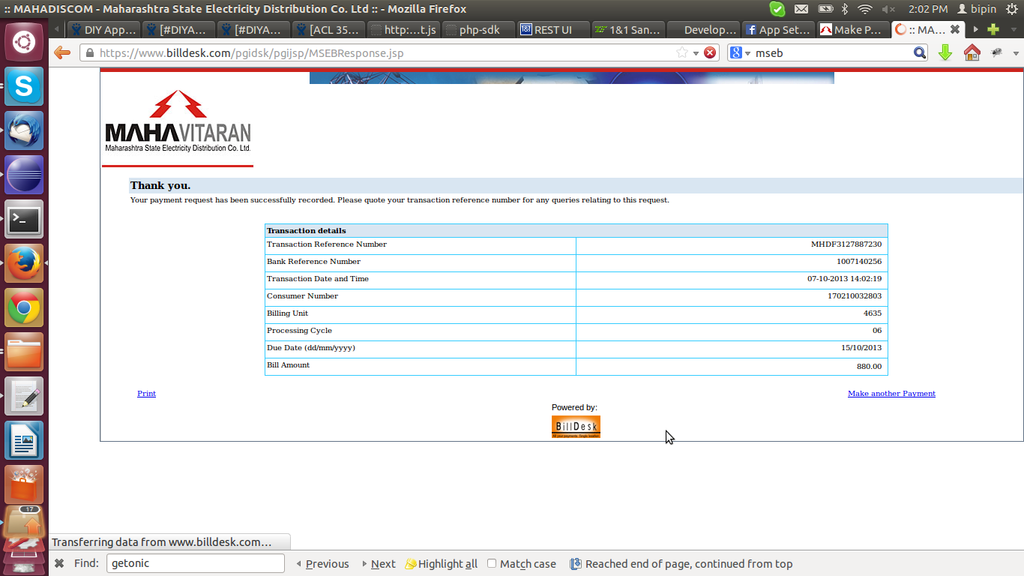
Task: Open the Google search engine dropdown
Action: pos(740,52)
